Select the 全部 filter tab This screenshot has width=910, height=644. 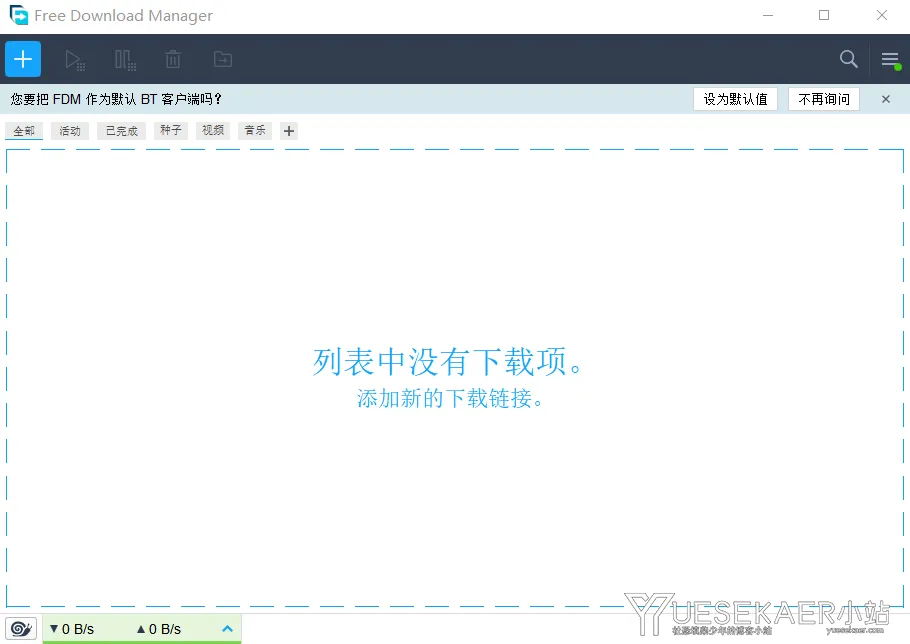(x=24, y=131)
